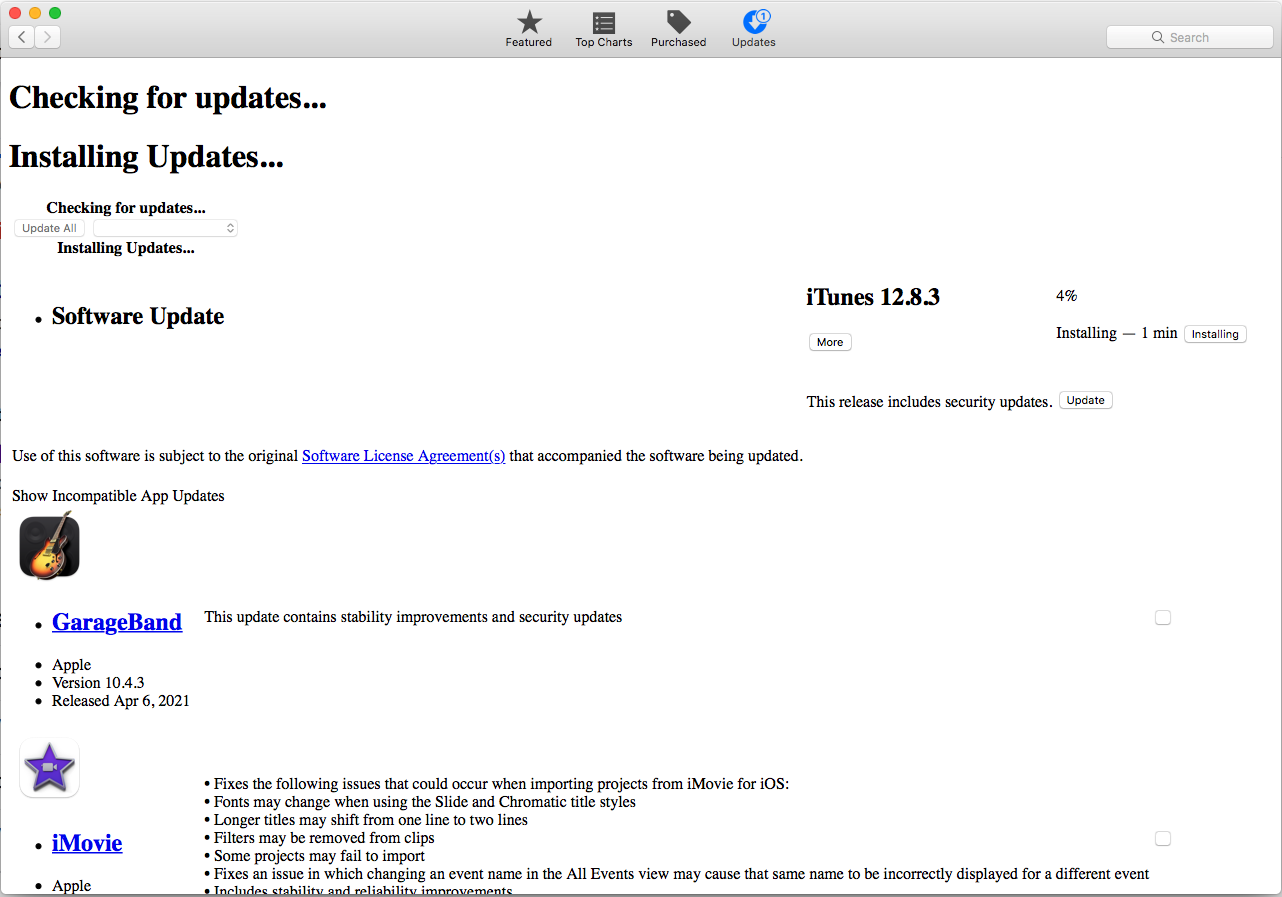Go back with the left arrow
Screen dimensions: 1282x897
(22, 37)
